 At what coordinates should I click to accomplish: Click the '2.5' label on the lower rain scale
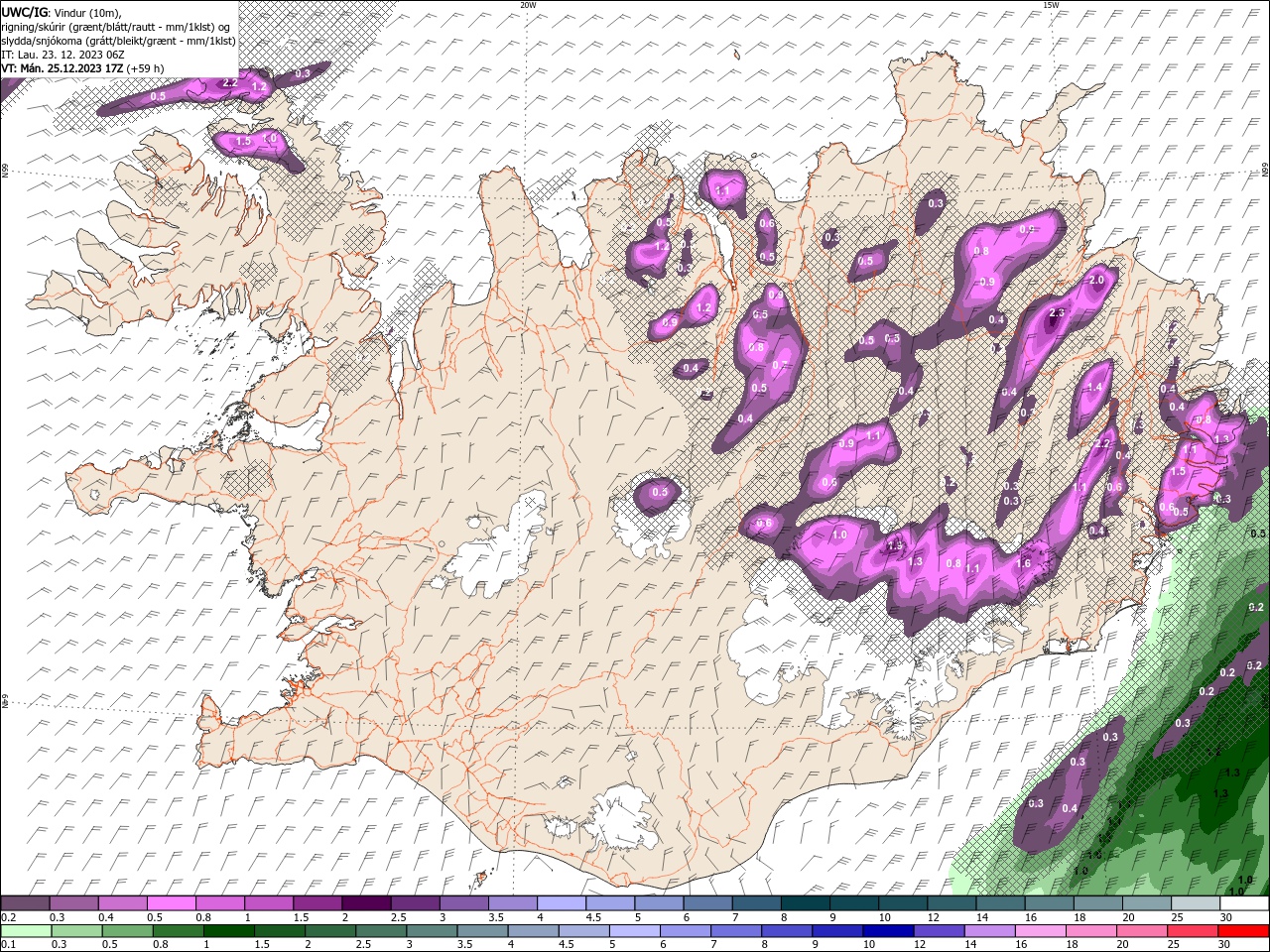tap(363, 945)
